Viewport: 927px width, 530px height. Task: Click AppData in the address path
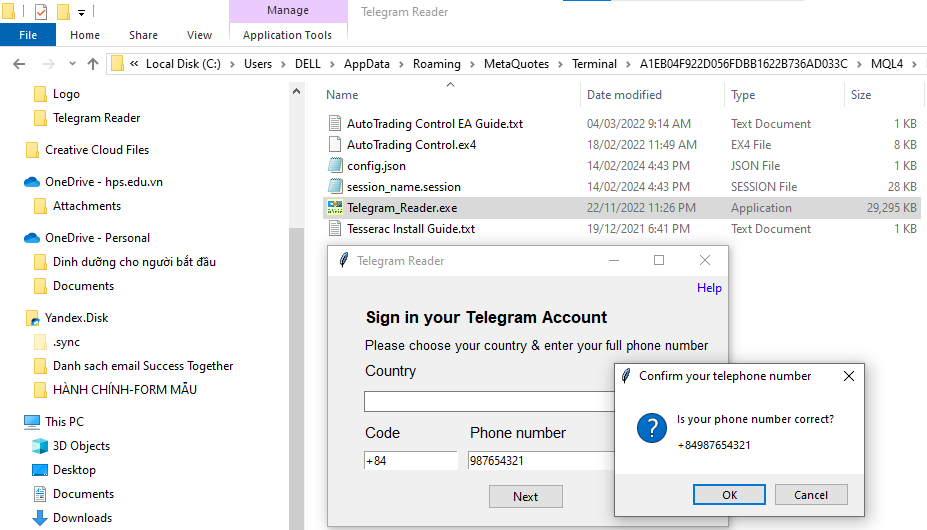[367, 64]
